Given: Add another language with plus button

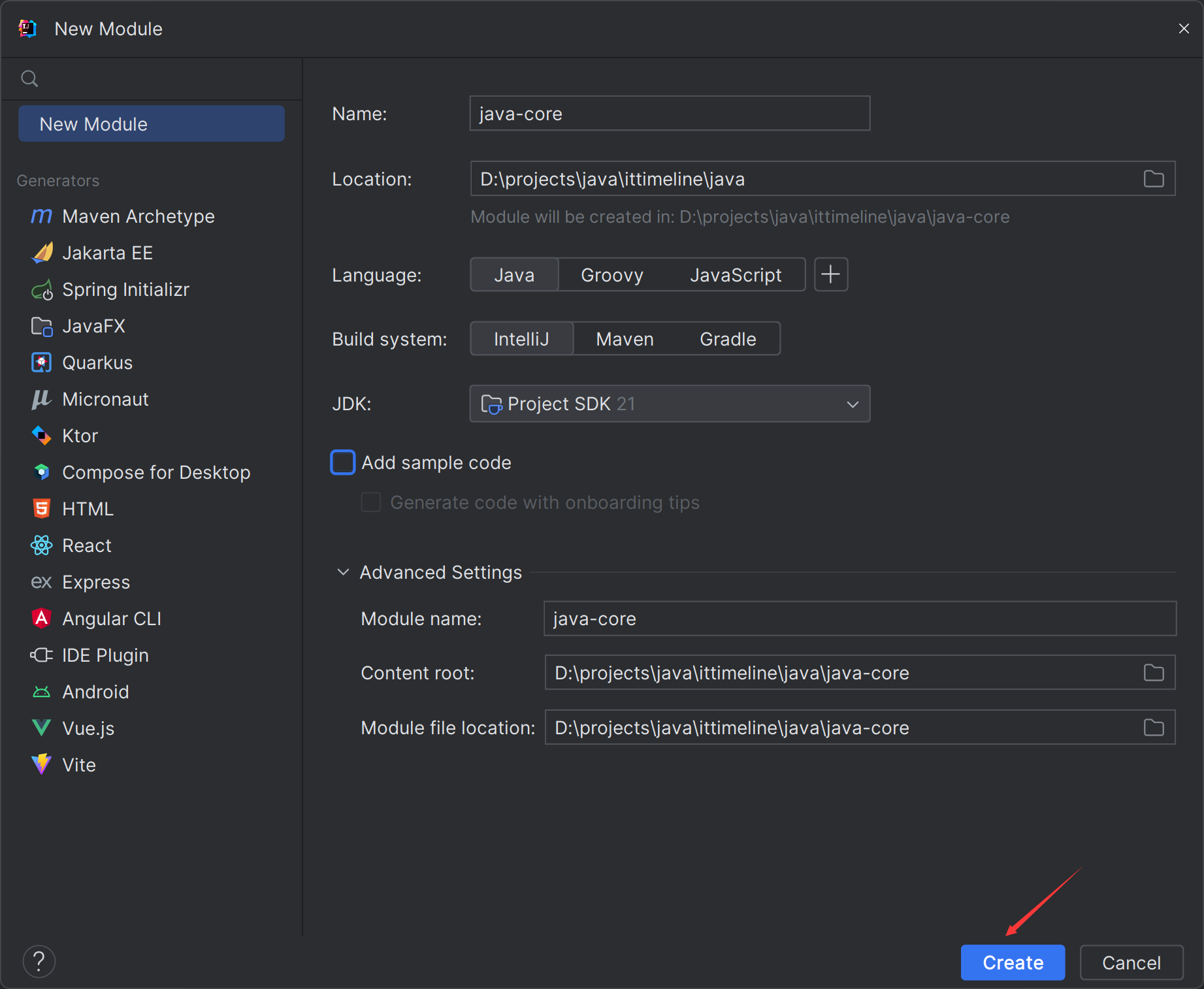Looking at the screenshot, I should click(x=831, y=274).
